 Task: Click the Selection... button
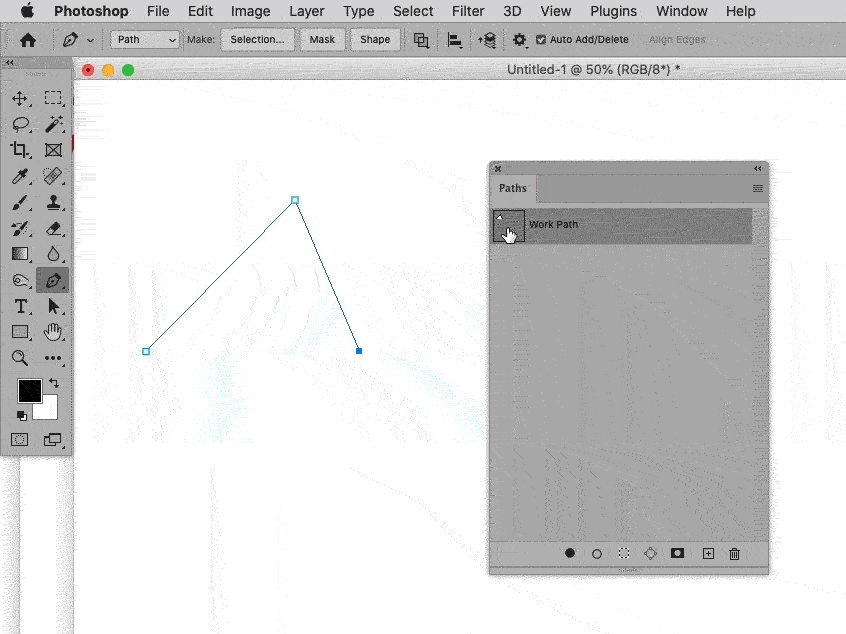pyautogui.click(x=257, y=39)
